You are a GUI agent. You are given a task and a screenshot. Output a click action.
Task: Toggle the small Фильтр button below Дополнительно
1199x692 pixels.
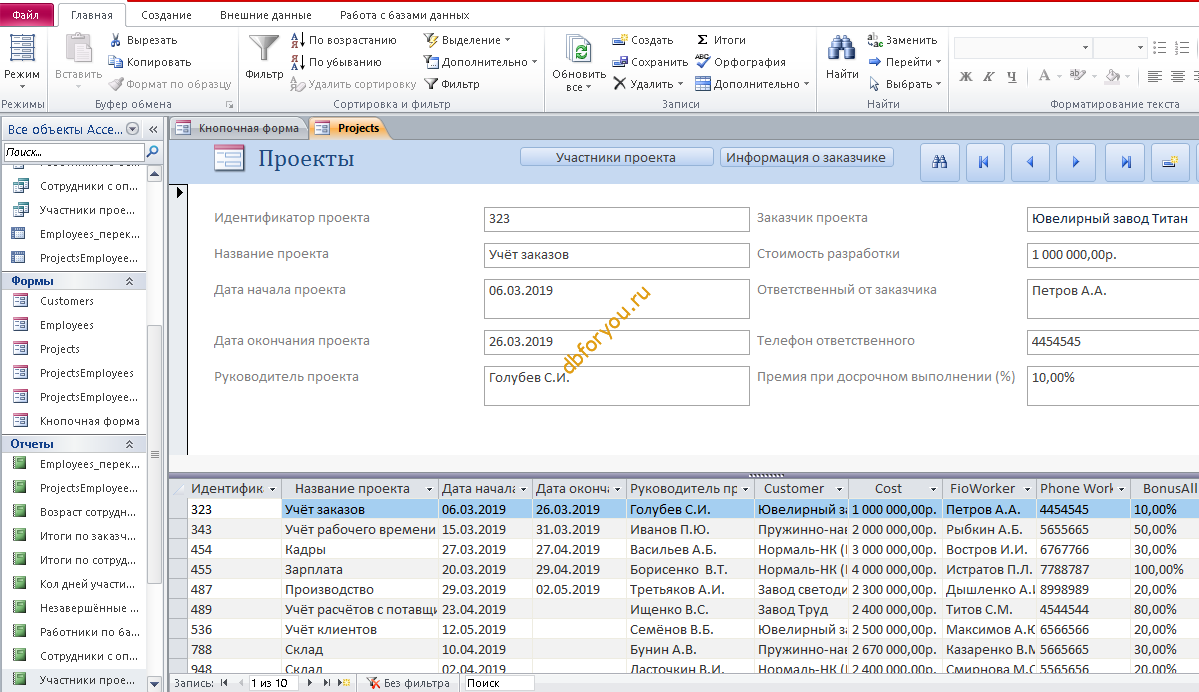[x=452, y=84]
